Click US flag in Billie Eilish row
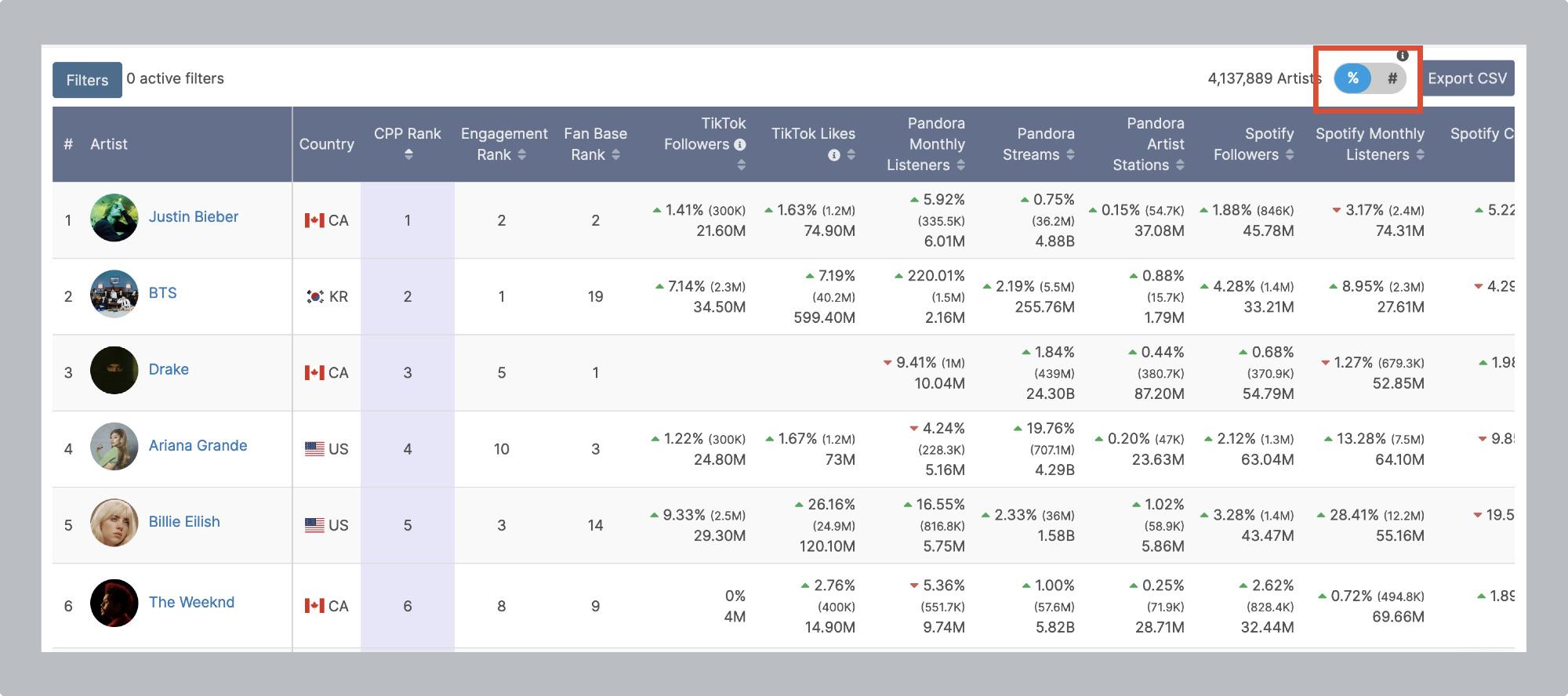The image size is (1568, 696). point(314,525)
